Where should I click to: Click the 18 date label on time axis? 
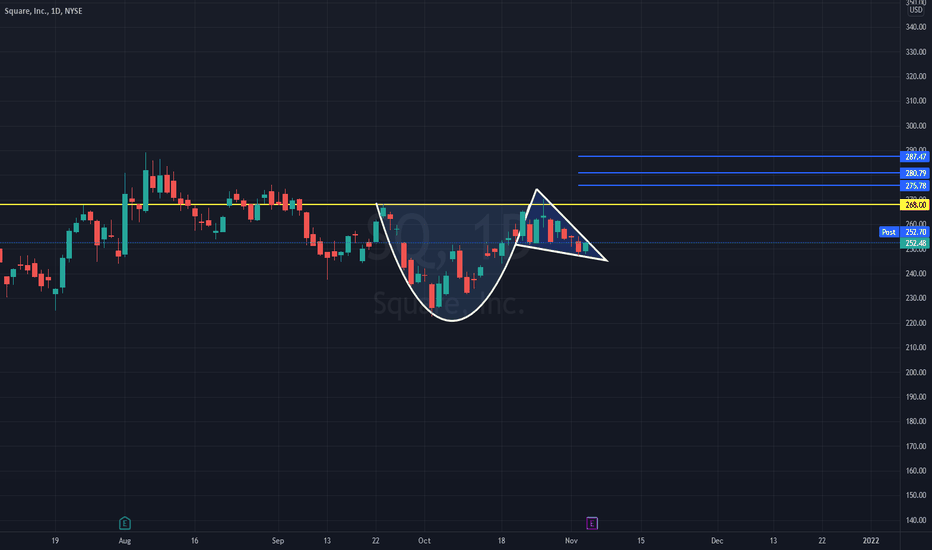(501, 540)
